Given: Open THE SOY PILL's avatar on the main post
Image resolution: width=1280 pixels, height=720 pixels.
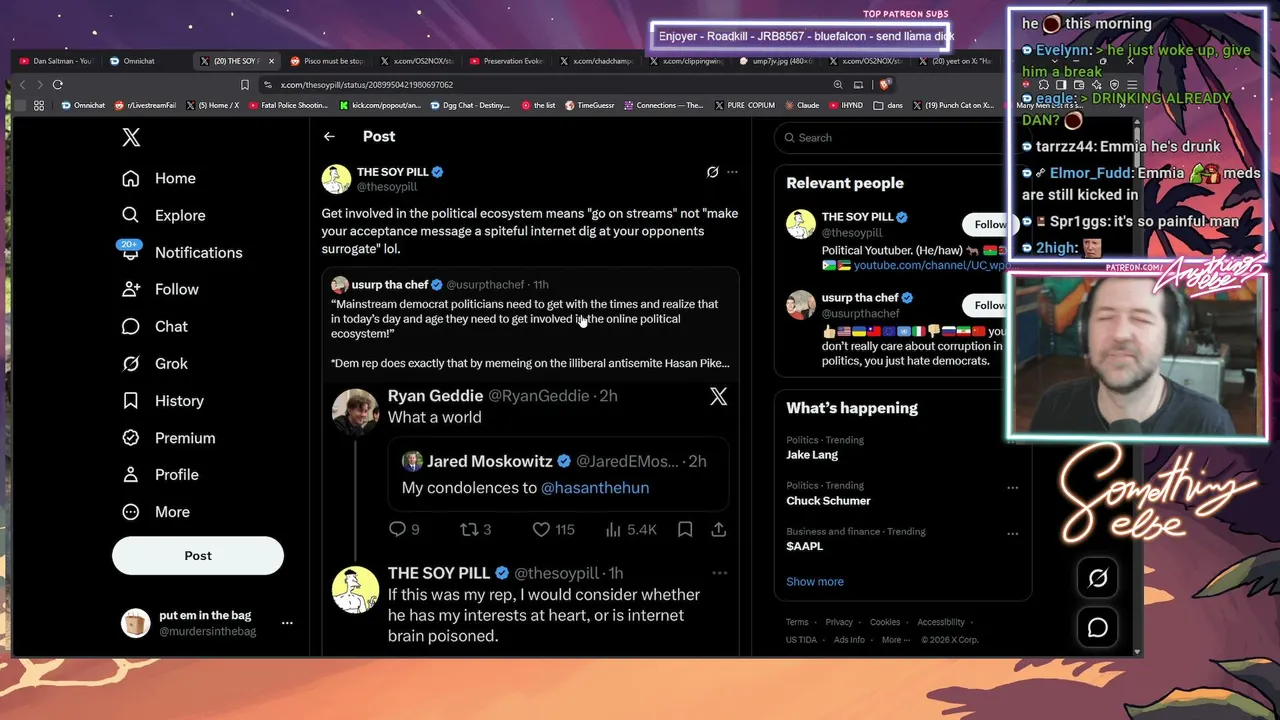Looking at the screenshot, I should 336,179.
